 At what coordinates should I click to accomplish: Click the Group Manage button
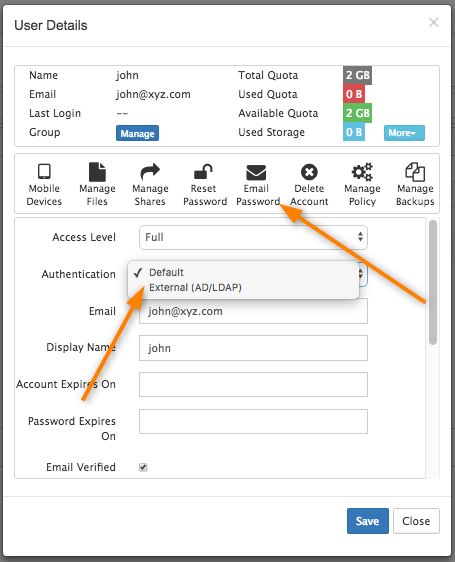[137, 133]
